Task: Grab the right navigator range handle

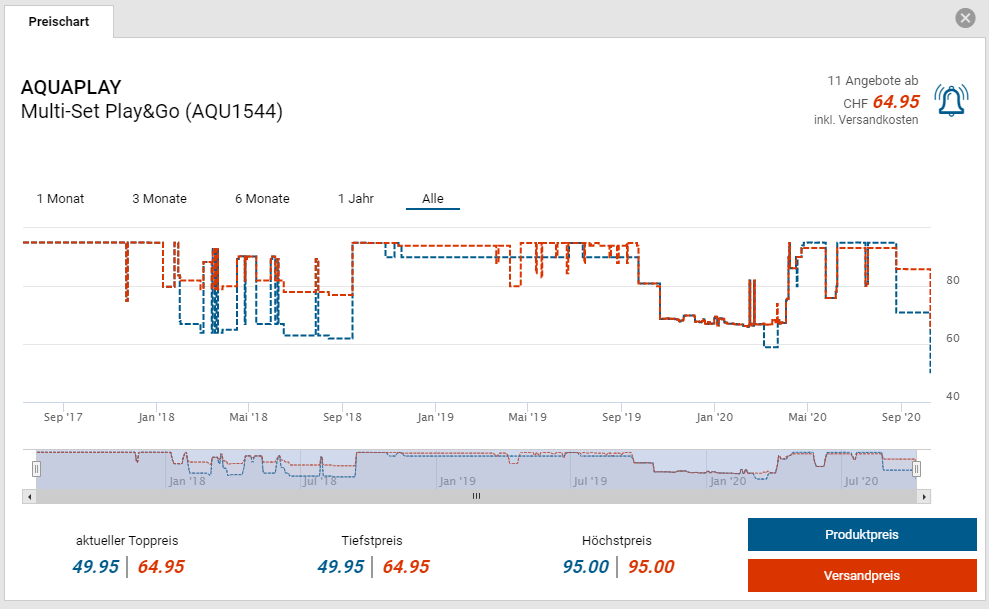Action: tap(916, 468)
